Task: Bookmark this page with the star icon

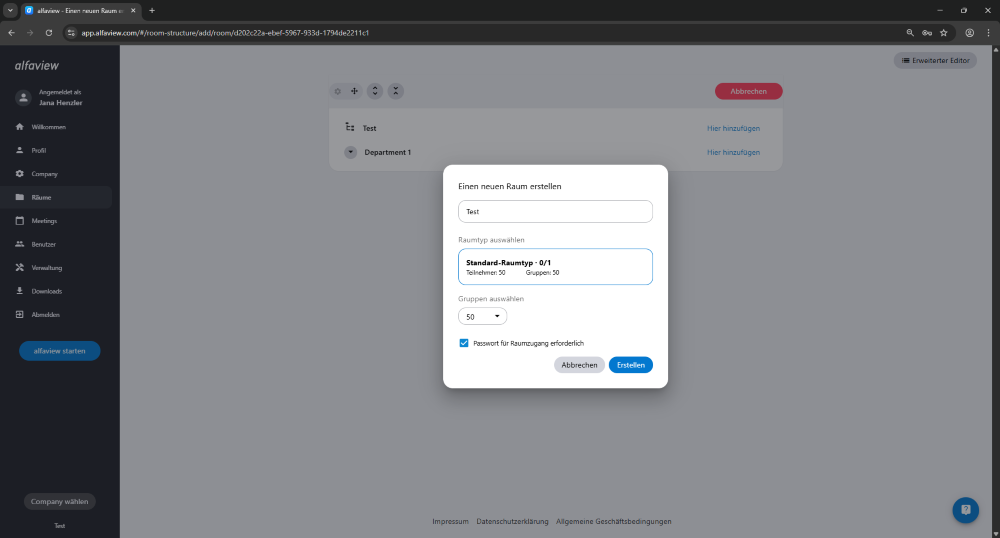Action: [943, 32]
